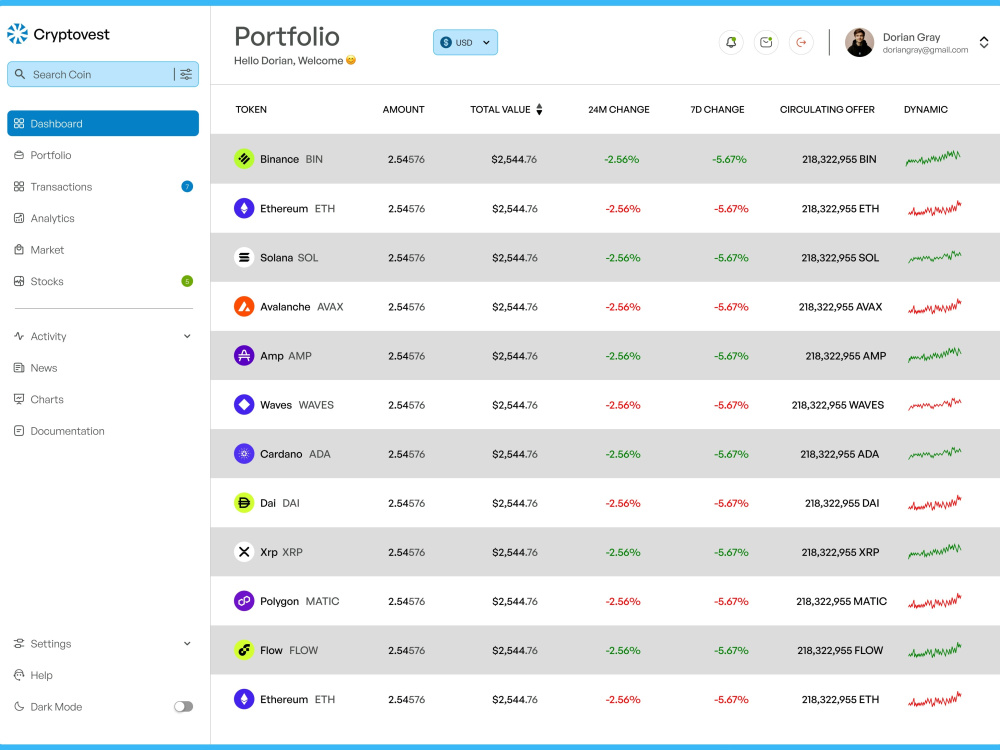Click transactions badge showing 7
1000x750 pixels.
(187, 186)
